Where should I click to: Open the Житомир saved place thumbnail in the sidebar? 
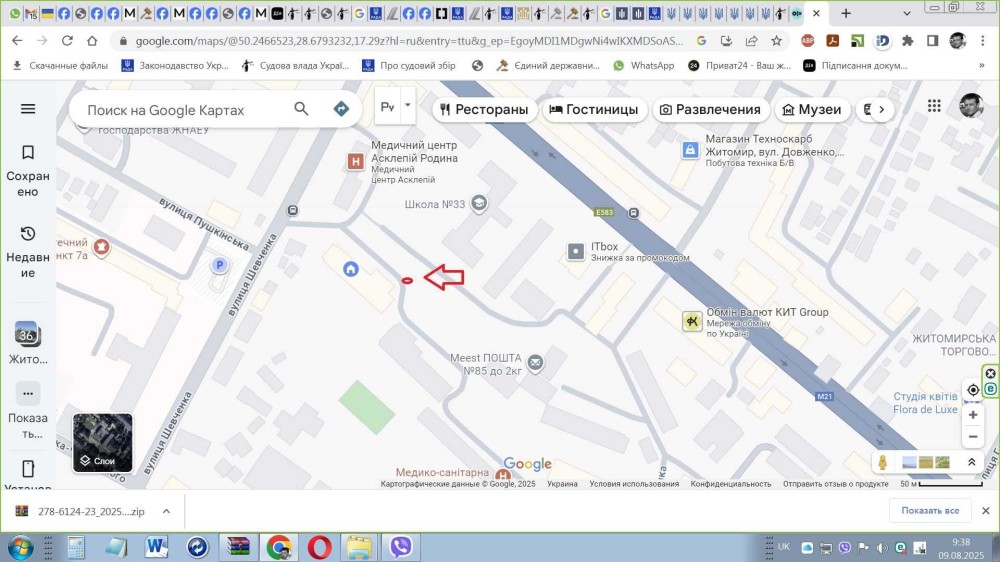[27, 334]
